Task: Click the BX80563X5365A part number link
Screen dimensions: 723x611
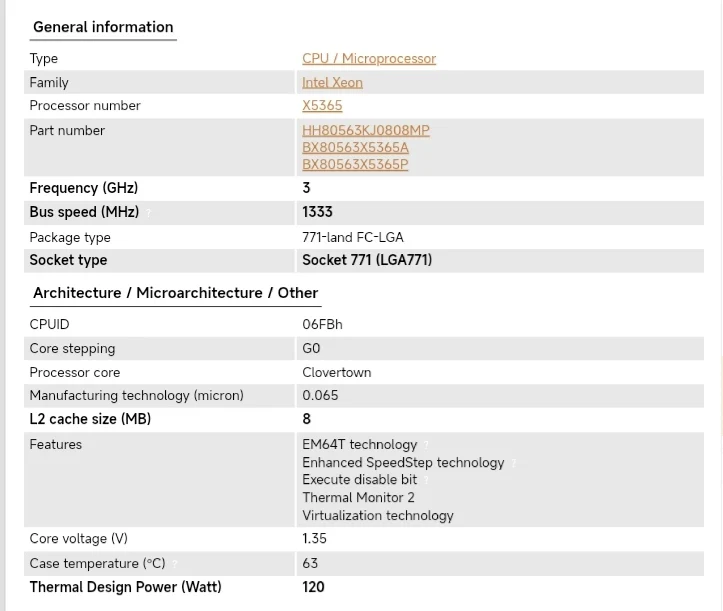Action: tap(355, 148)
